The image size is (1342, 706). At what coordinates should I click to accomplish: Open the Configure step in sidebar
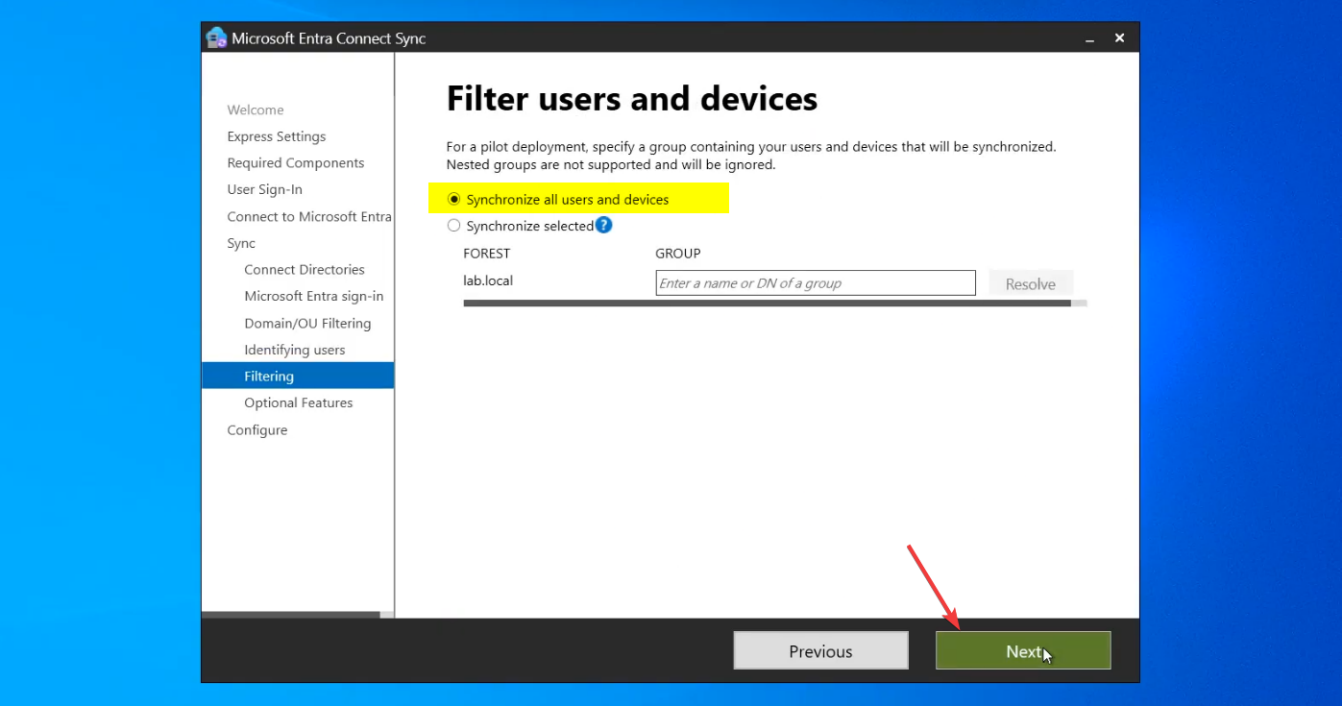click(257, 430)
